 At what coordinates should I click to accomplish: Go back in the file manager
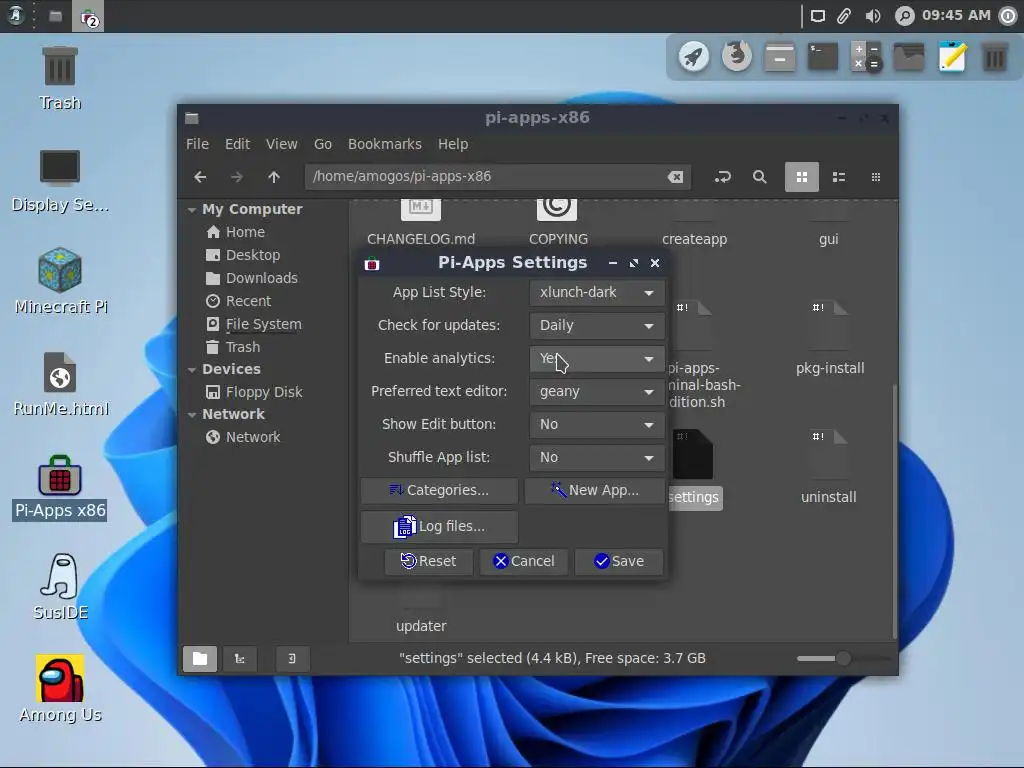(200, 177)
